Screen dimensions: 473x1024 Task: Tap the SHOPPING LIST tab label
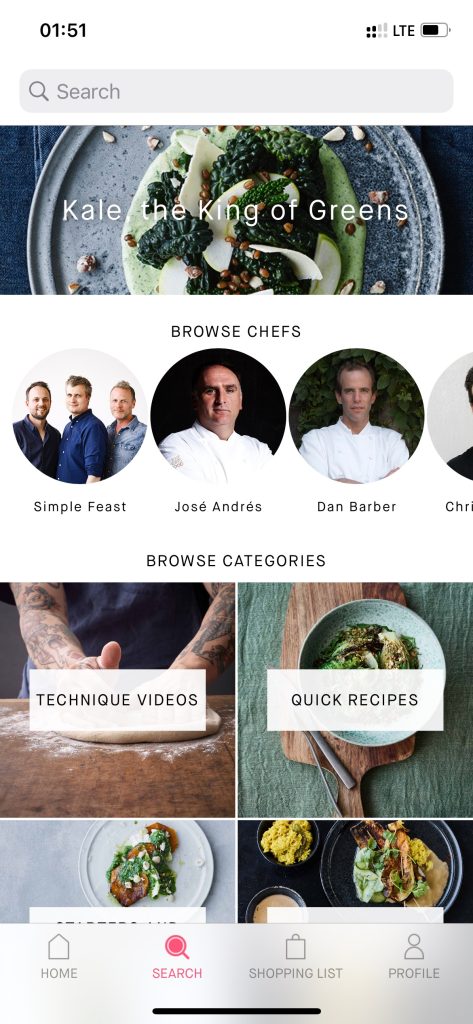click(x=295, y=974)
